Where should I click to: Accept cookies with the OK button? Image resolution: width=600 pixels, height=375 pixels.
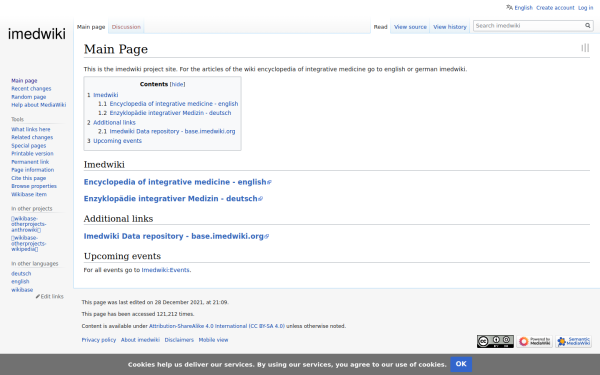point(461,364)
